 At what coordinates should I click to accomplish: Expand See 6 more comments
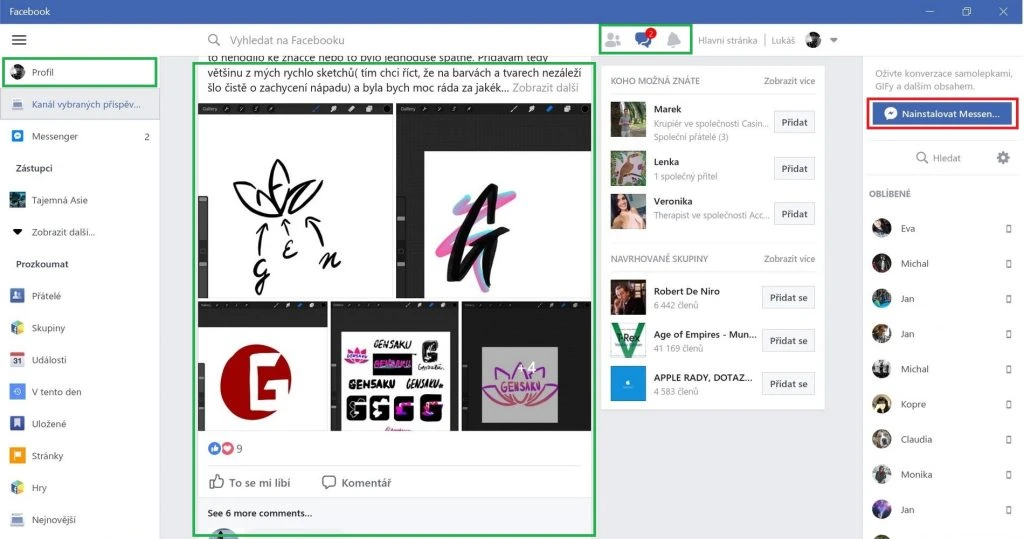coord(259,513)
